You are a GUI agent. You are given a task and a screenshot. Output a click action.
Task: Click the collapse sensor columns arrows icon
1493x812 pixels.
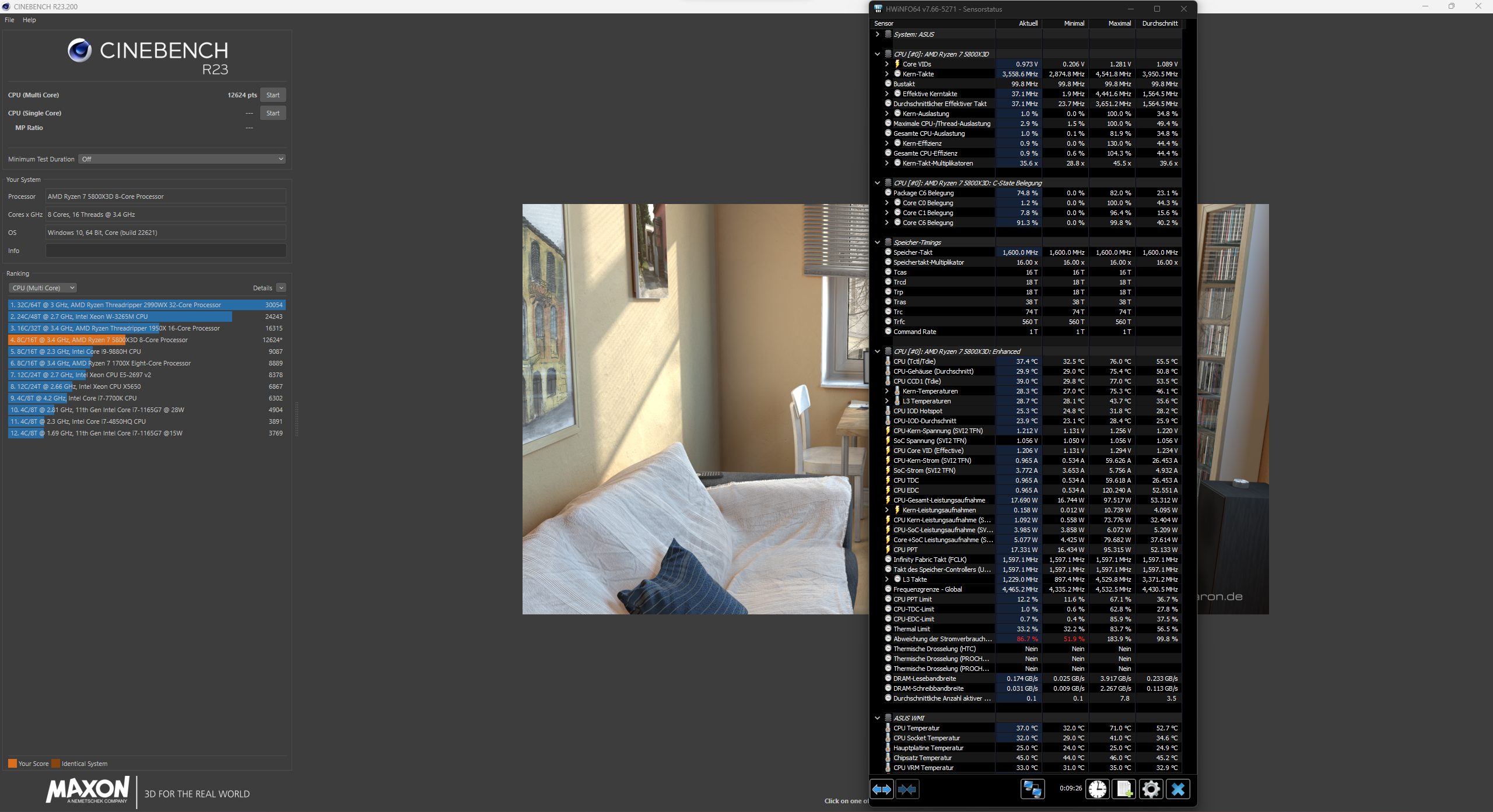[x=907, y=789]
